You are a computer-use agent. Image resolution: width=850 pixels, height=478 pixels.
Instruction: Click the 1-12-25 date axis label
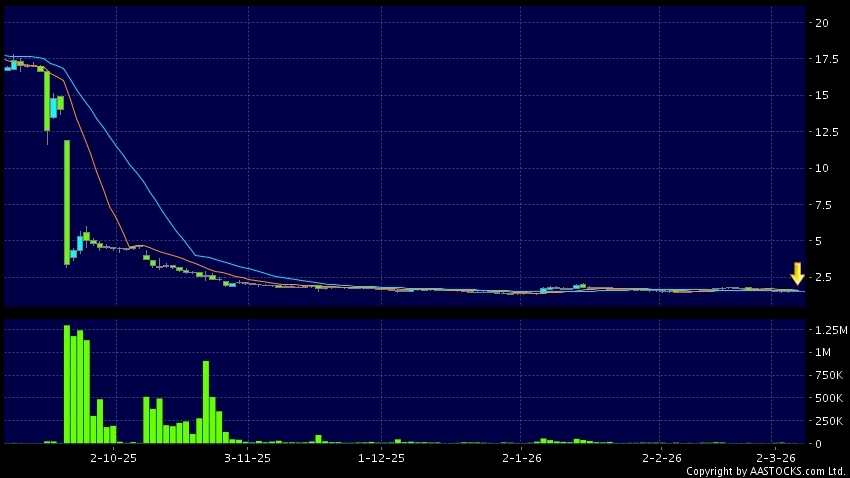click(381, 458)
